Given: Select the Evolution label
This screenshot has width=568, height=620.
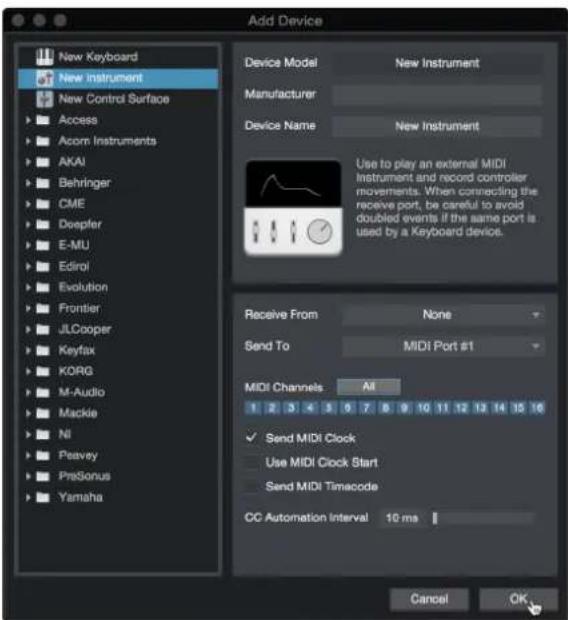Looking at the screenshot, I should pyautogui.click(x=83, y=287).
